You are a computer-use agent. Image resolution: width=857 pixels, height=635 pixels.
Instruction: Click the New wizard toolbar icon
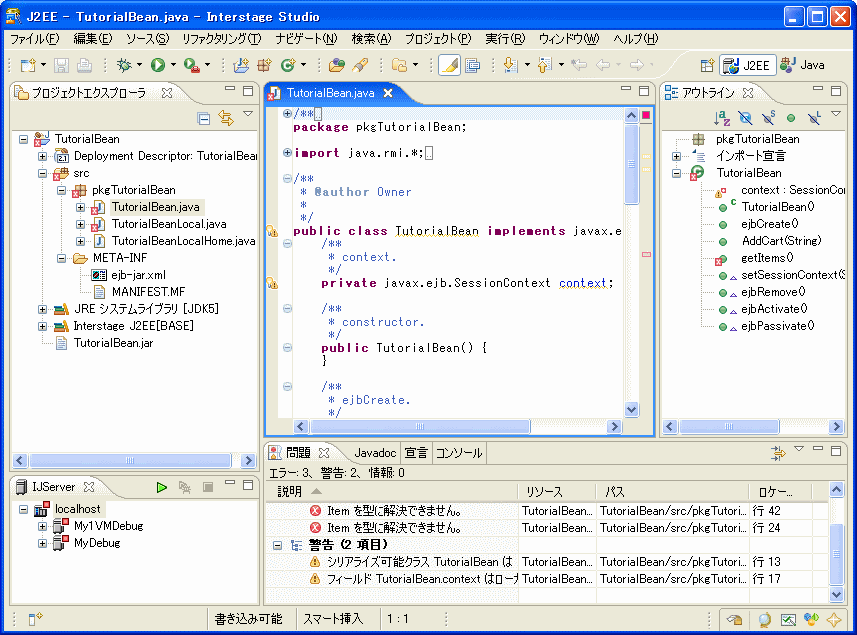pos(27,66)
